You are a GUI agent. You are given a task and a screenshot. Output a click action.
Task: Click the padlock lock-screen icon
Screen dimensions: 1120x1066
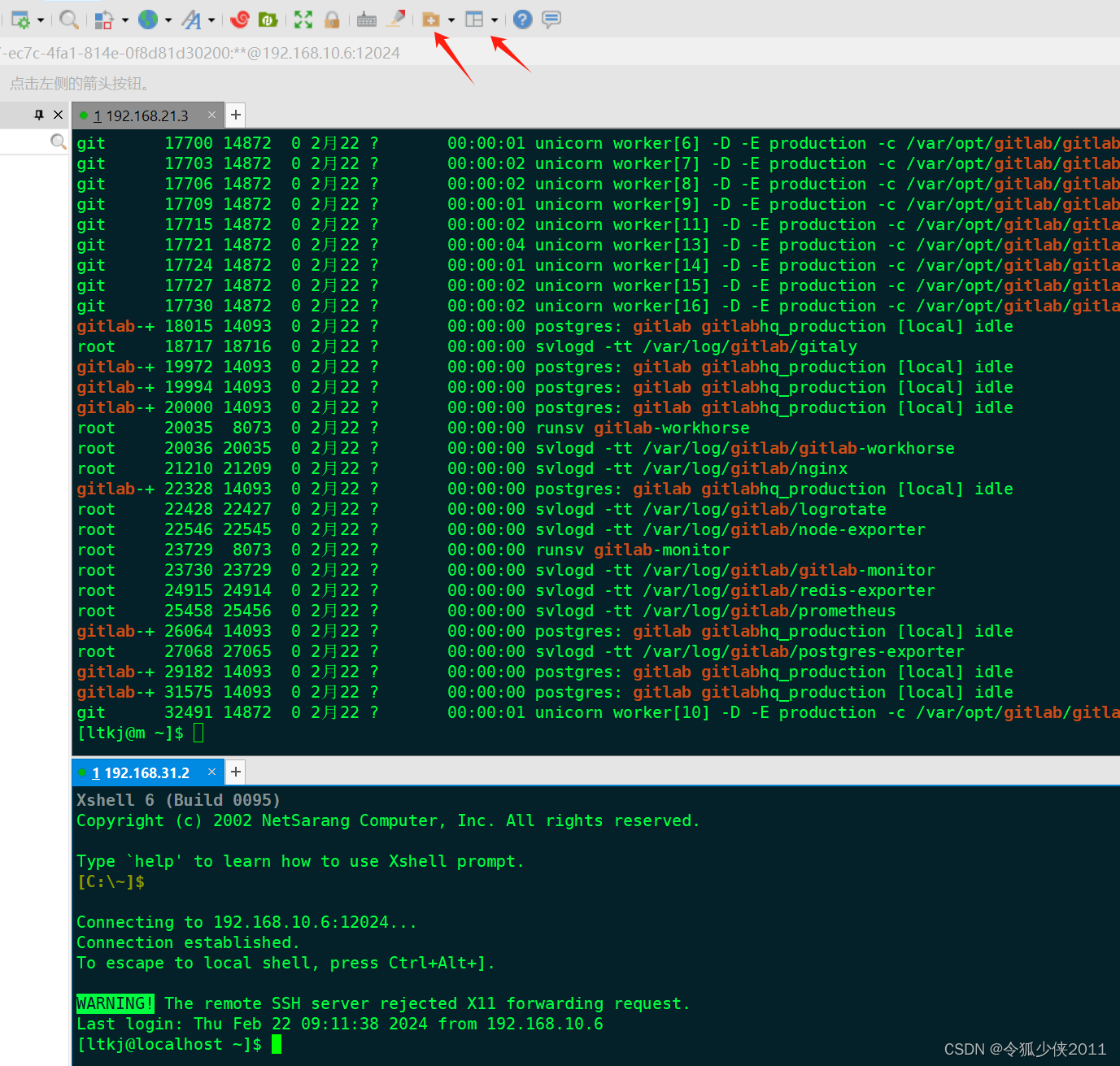pyautogui.click(x=332, y=20)
